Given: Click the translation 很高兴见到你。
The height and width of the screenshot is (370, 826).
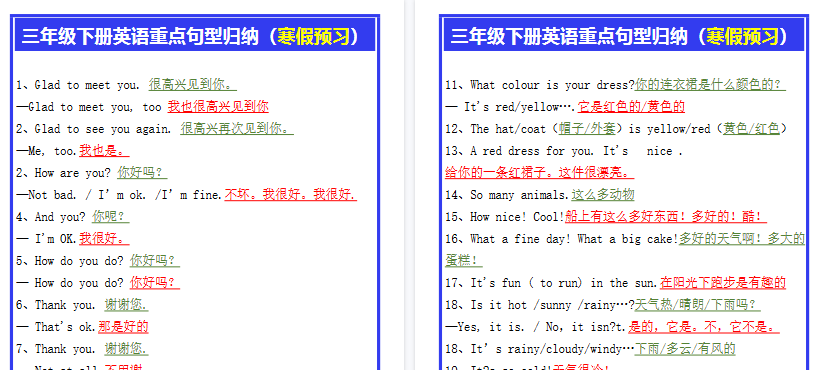Looking at the screenshot, I should (x=192, y=84).
